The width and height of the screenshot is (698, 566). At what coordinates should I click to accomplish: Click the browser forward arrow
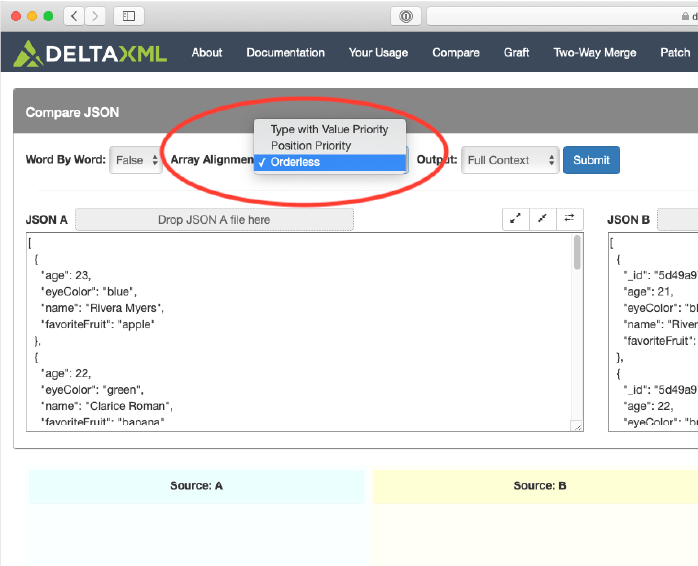click(x=96, y=16)
